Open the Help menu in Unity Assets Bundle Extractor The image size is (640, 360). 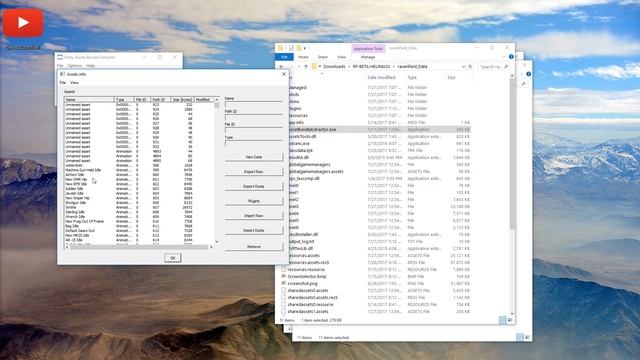click(x=90, y=65)
